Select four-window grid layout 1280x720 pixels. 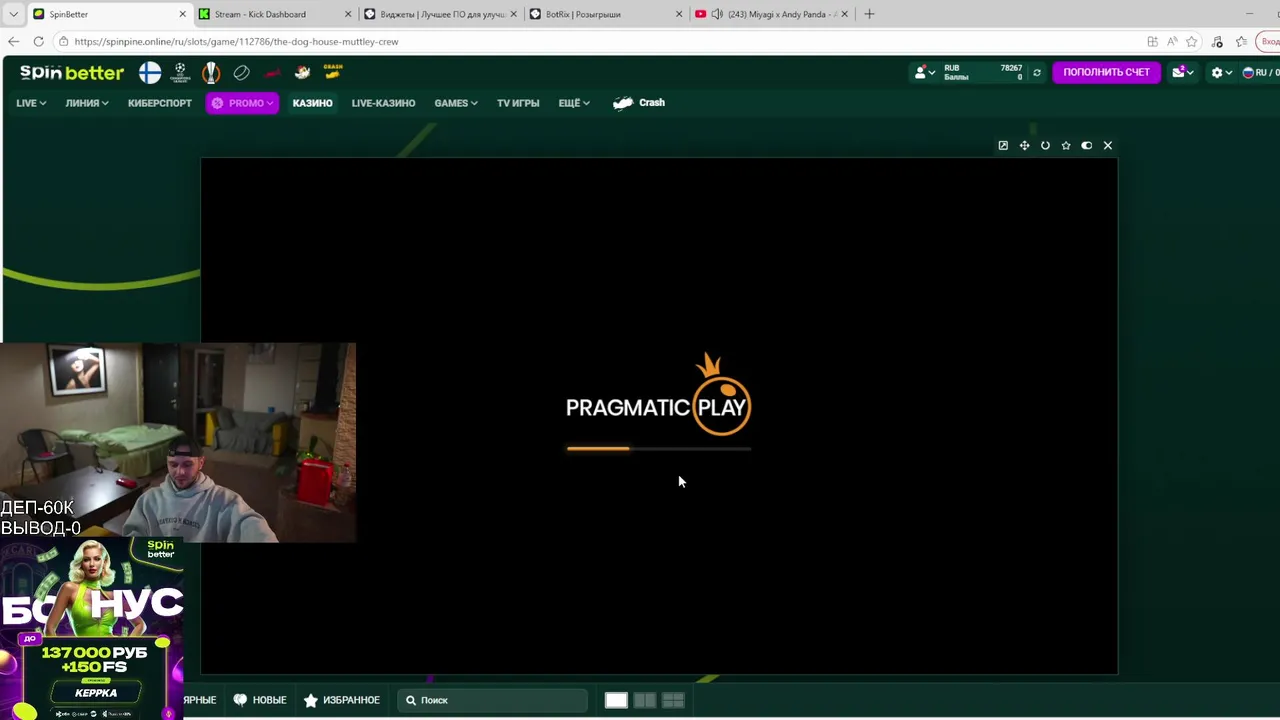[x=673, y=700]
